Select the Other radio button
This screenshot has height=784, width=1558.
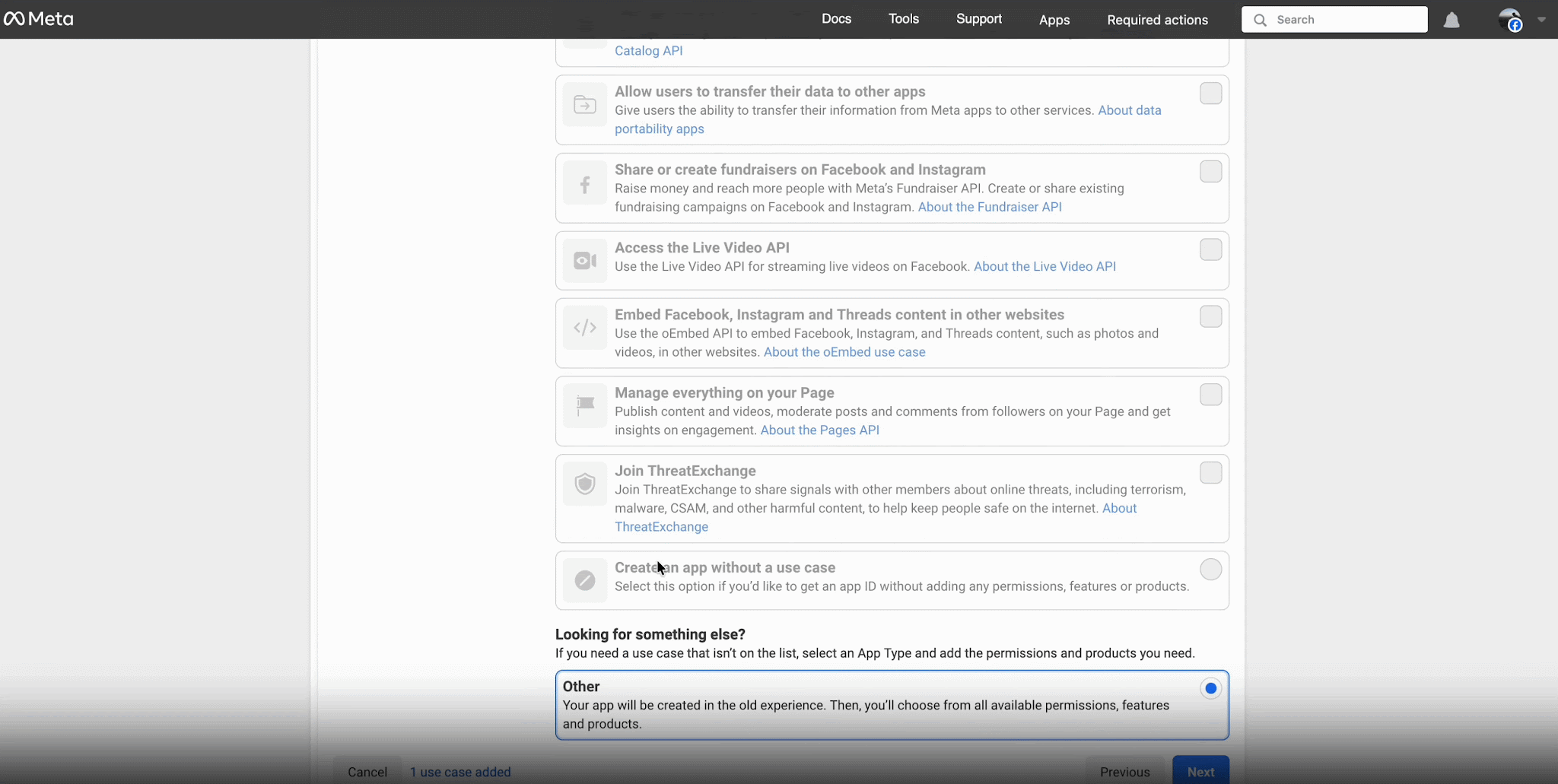(x=1210, y=688)
